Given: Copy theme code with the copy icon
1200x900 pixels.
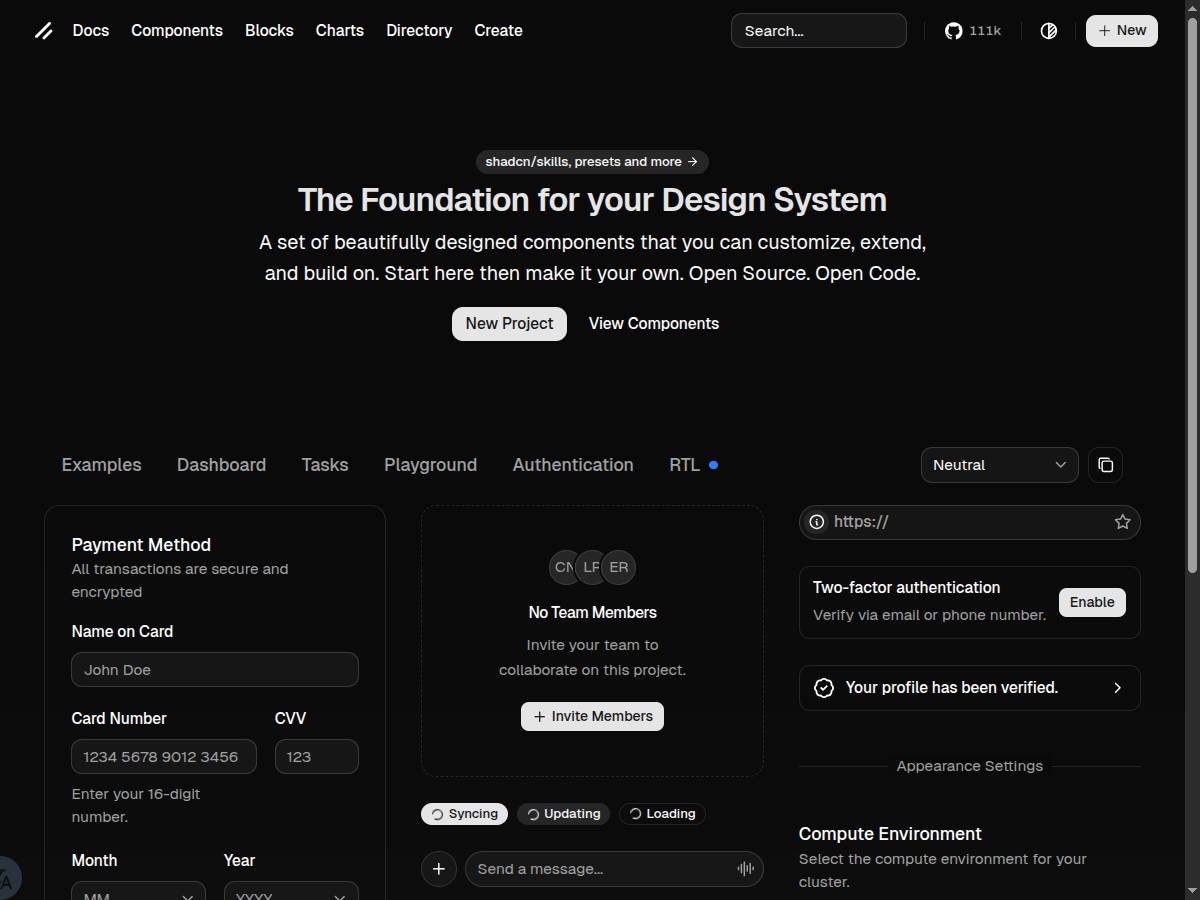Looking at the screenshot, I should point(1105,465).
